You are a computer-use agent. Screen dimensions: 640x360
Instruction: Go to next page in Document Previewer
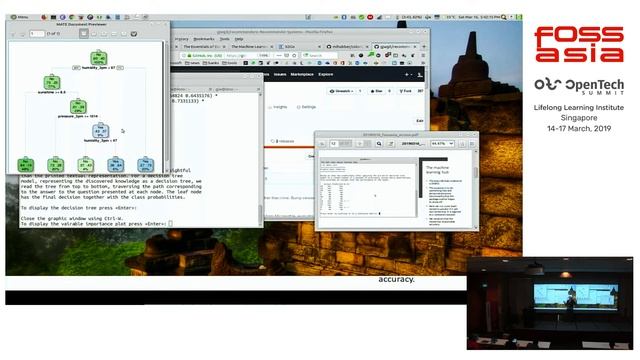coord(22,33)
